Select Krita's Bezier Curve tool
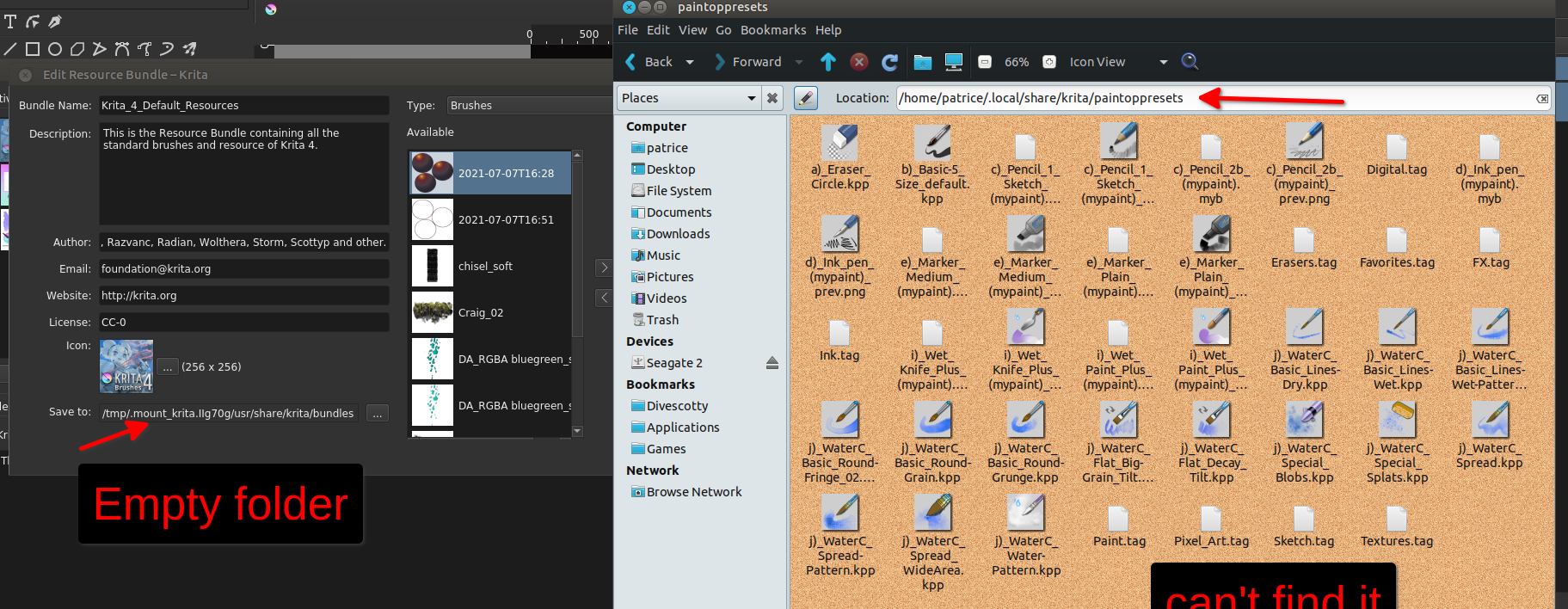The image size is (1568, 609). [122, 49]
